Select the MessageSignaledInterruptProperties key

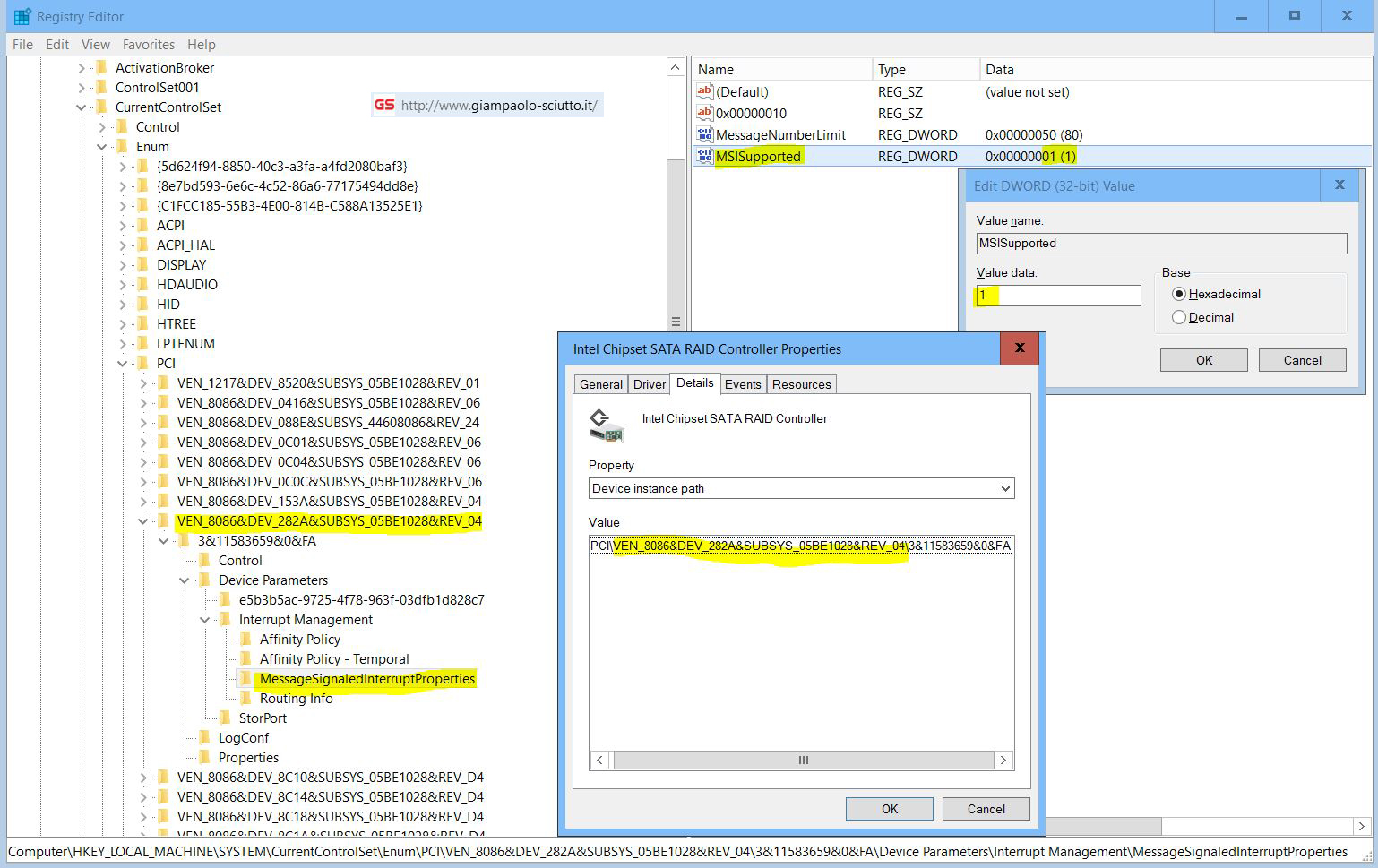coord(367,678)
